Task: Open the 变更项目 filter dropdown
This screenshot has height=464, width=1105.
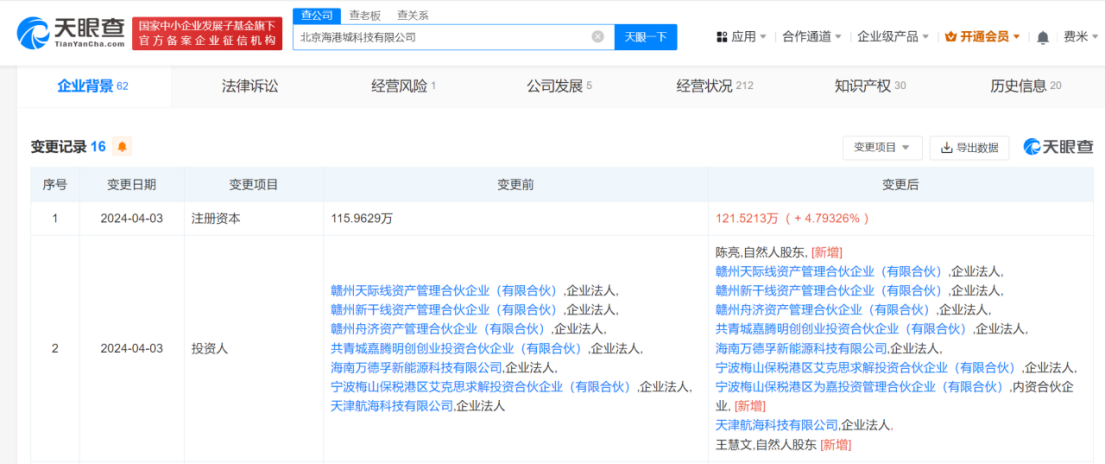Action: pyautogui.click(x=882, y=147)
